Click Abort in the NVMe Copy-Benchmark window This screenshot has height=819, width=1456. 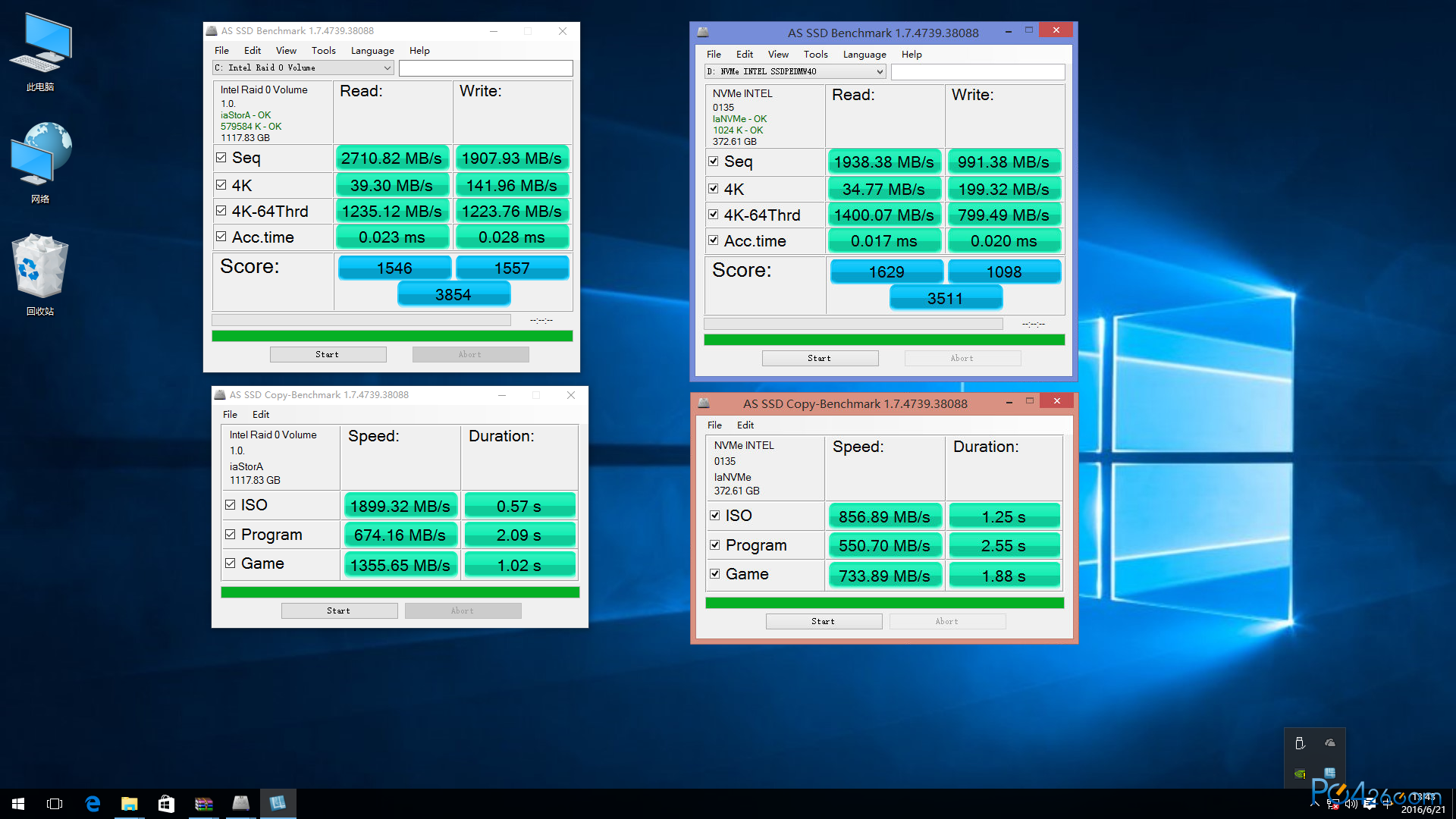[947, 622]
